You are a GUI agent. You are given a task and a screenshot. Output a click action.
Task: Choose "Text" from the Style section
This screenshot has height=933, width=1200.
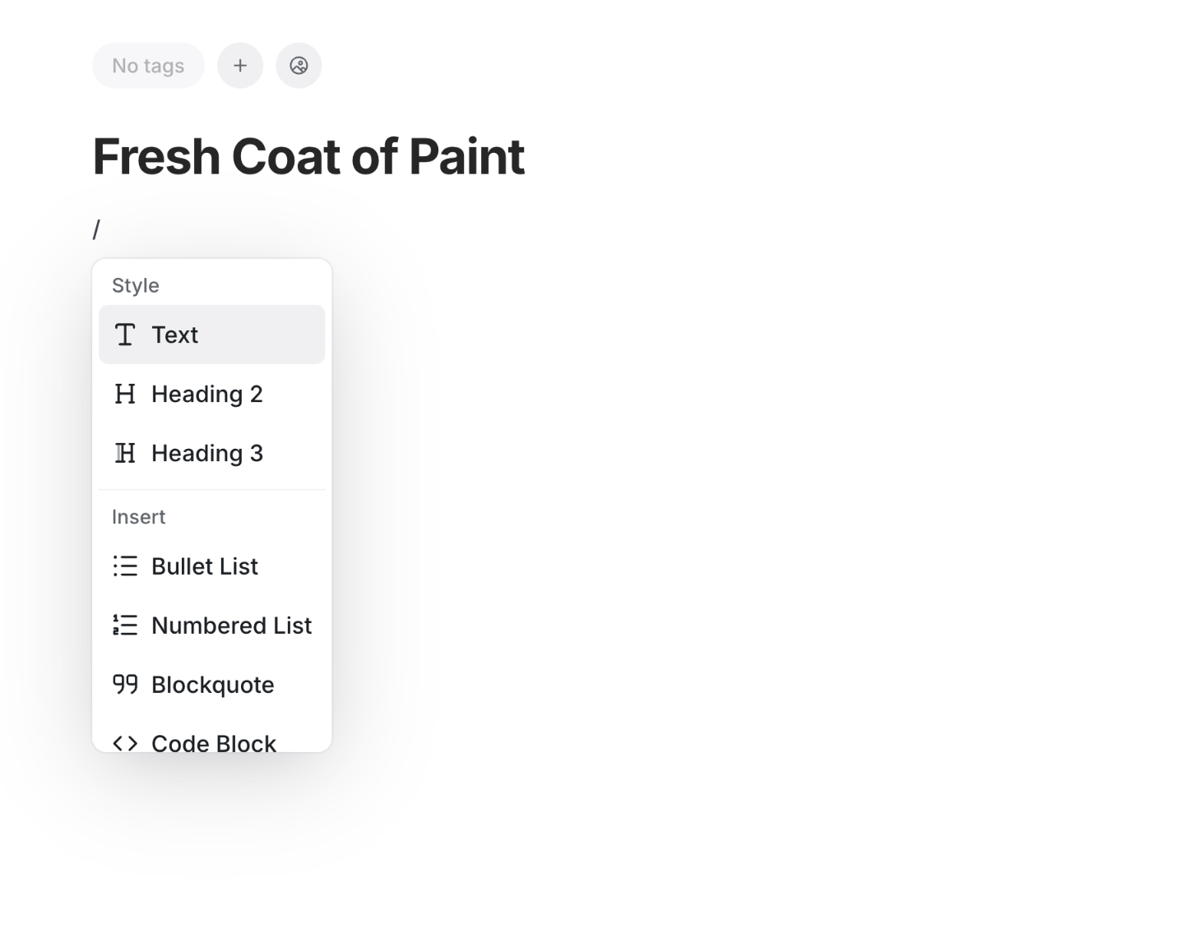coord(175,335)
